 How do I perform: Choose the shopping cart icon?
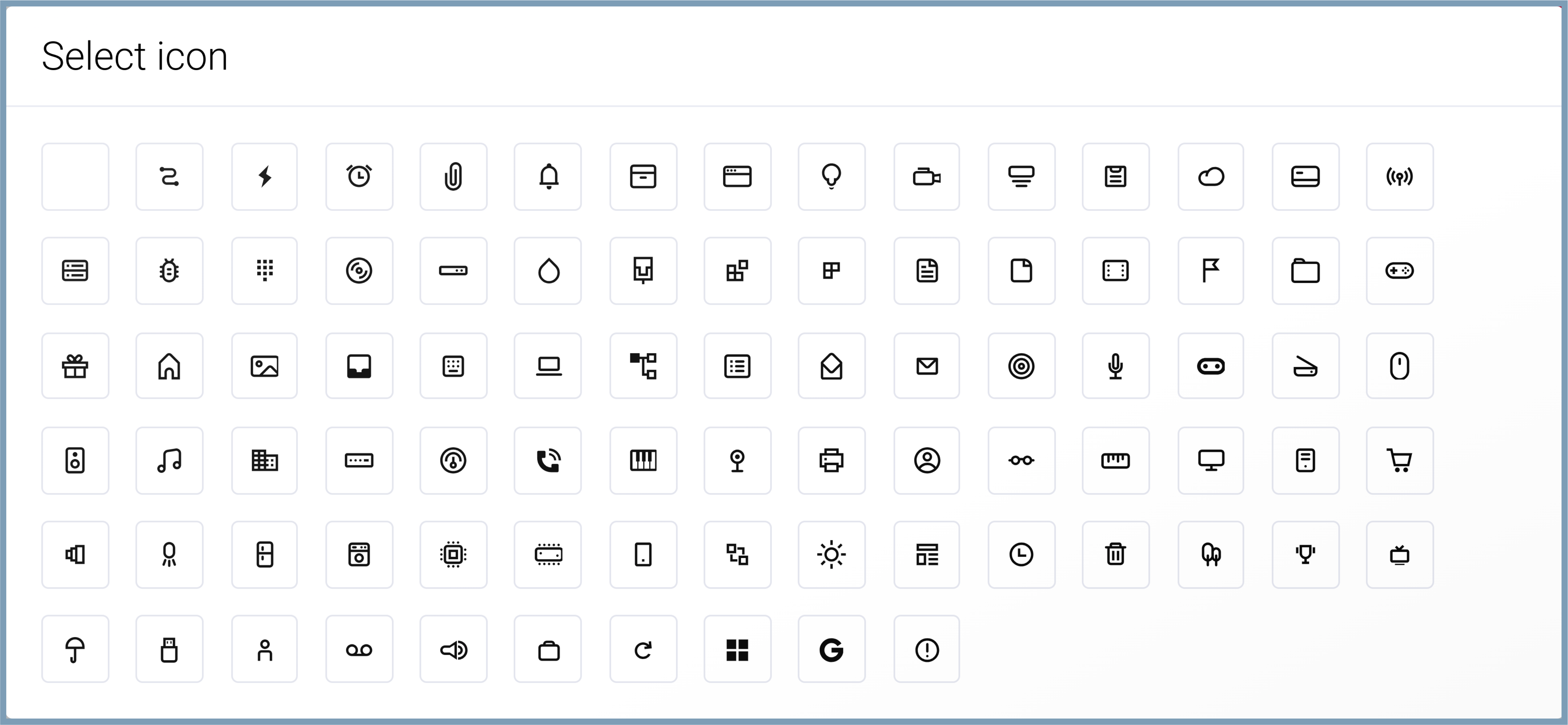pos(1399,460)
